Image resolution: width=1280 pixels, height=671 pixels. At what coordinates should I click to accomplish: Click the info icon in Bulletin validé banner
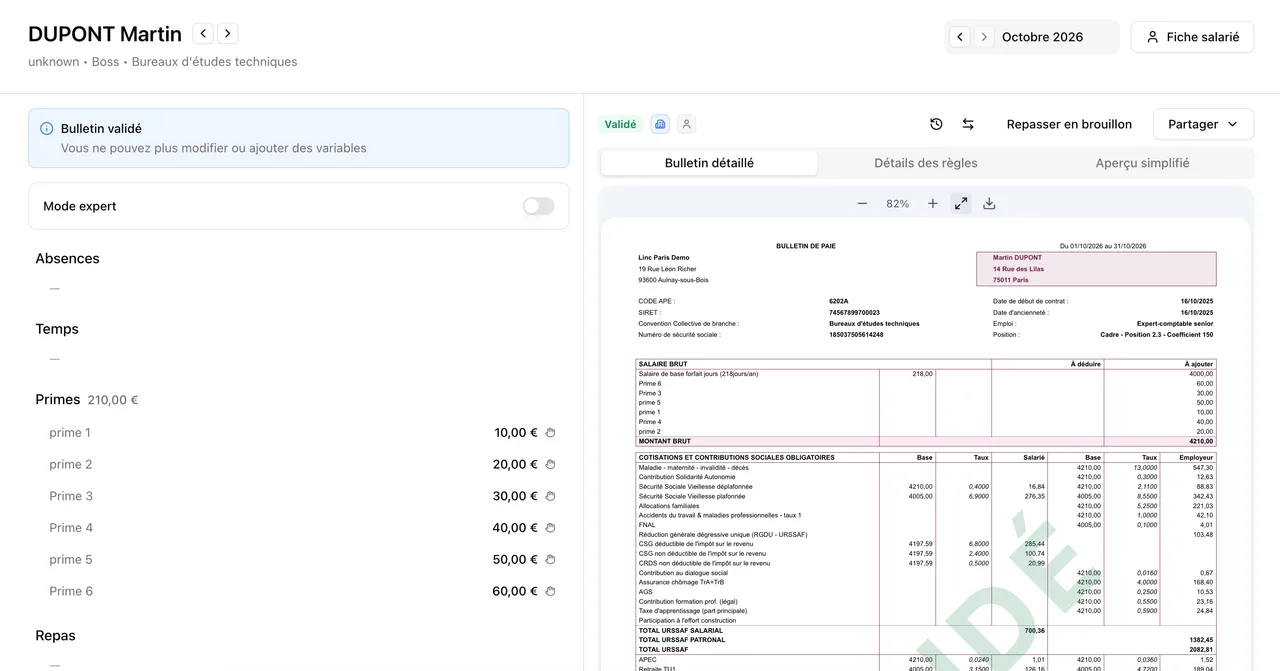click(47, 129)
